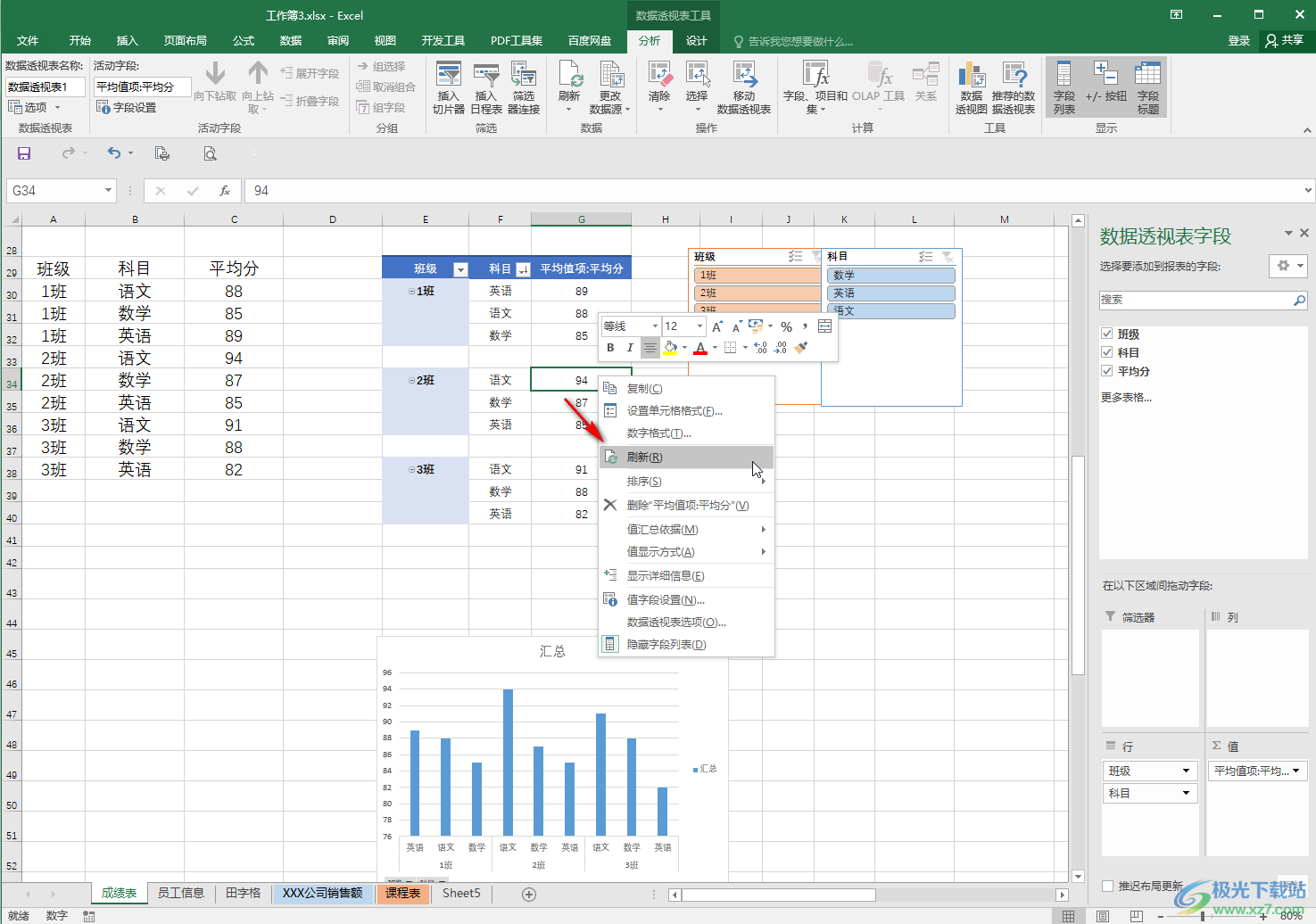Open Recommended PivotTables (推荐的数据透视表)
Screen dimensions: 1316x924
point(1014,88)
